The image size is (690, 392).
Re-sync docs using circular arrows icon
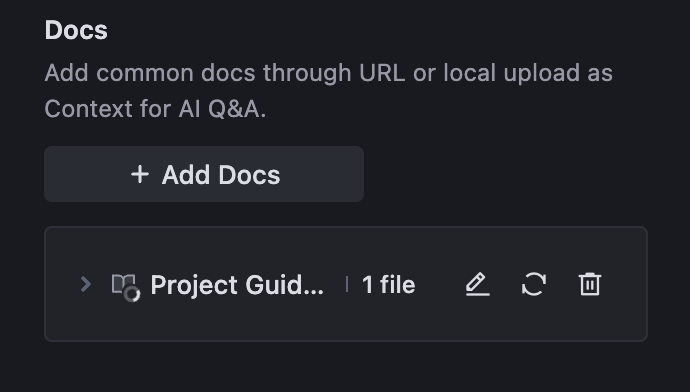click(534, 284)
